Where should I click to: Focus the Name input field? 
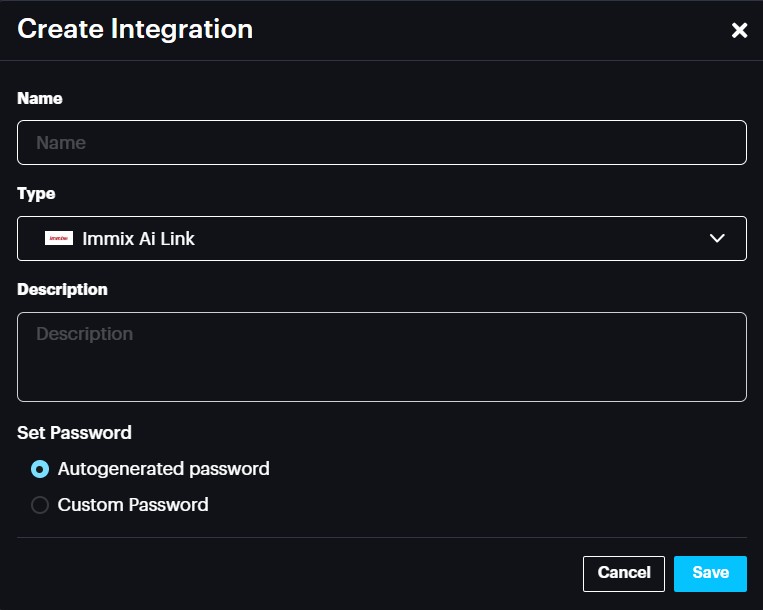click(381, 142)
